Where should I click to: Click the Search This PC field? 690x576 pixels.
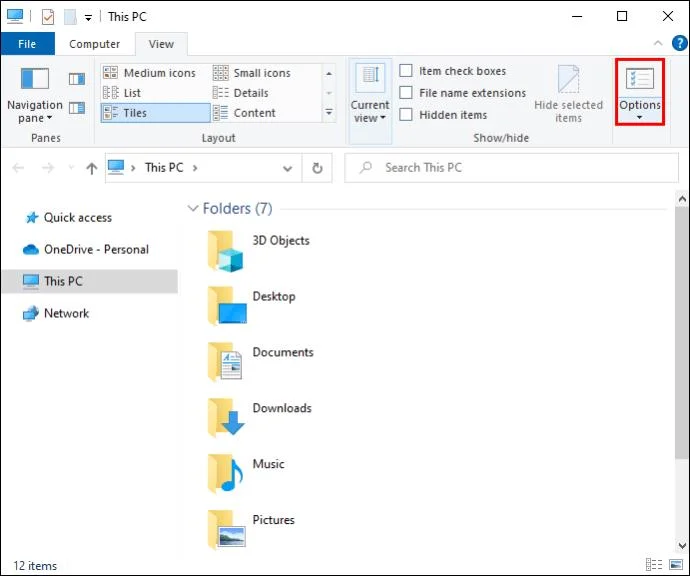tap(511, 168)
